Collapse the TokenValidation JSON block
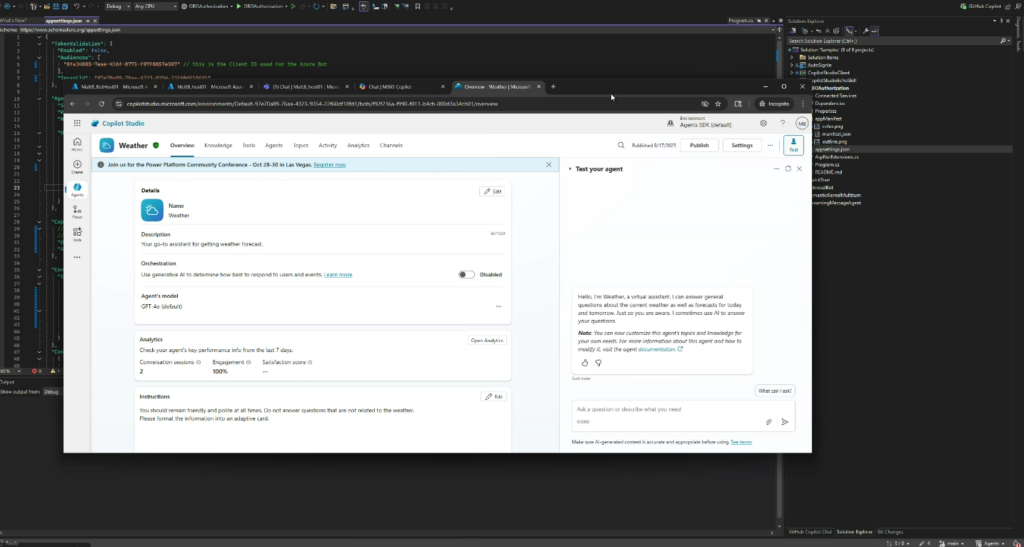1024x547 pixels. point(39,43)
